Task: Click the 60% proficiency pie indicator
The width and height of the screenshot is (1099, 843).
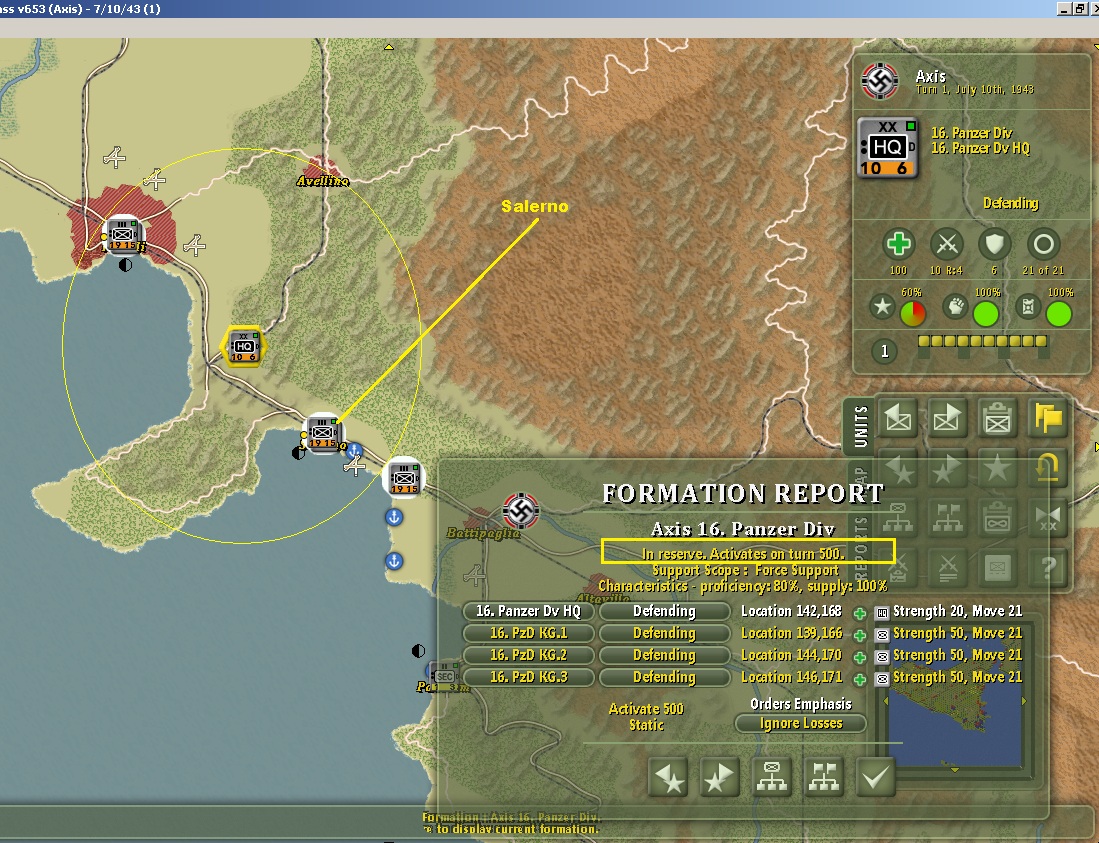Action: (913, 314)
